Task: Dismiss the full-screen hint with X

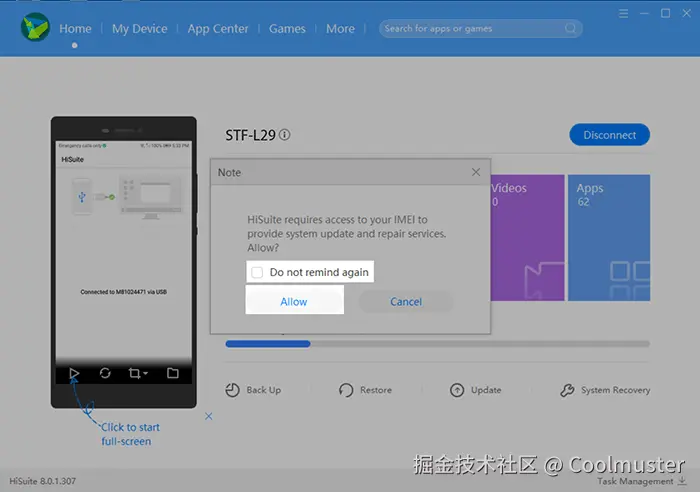Action: pyautogui.click(x=208, y=416)
